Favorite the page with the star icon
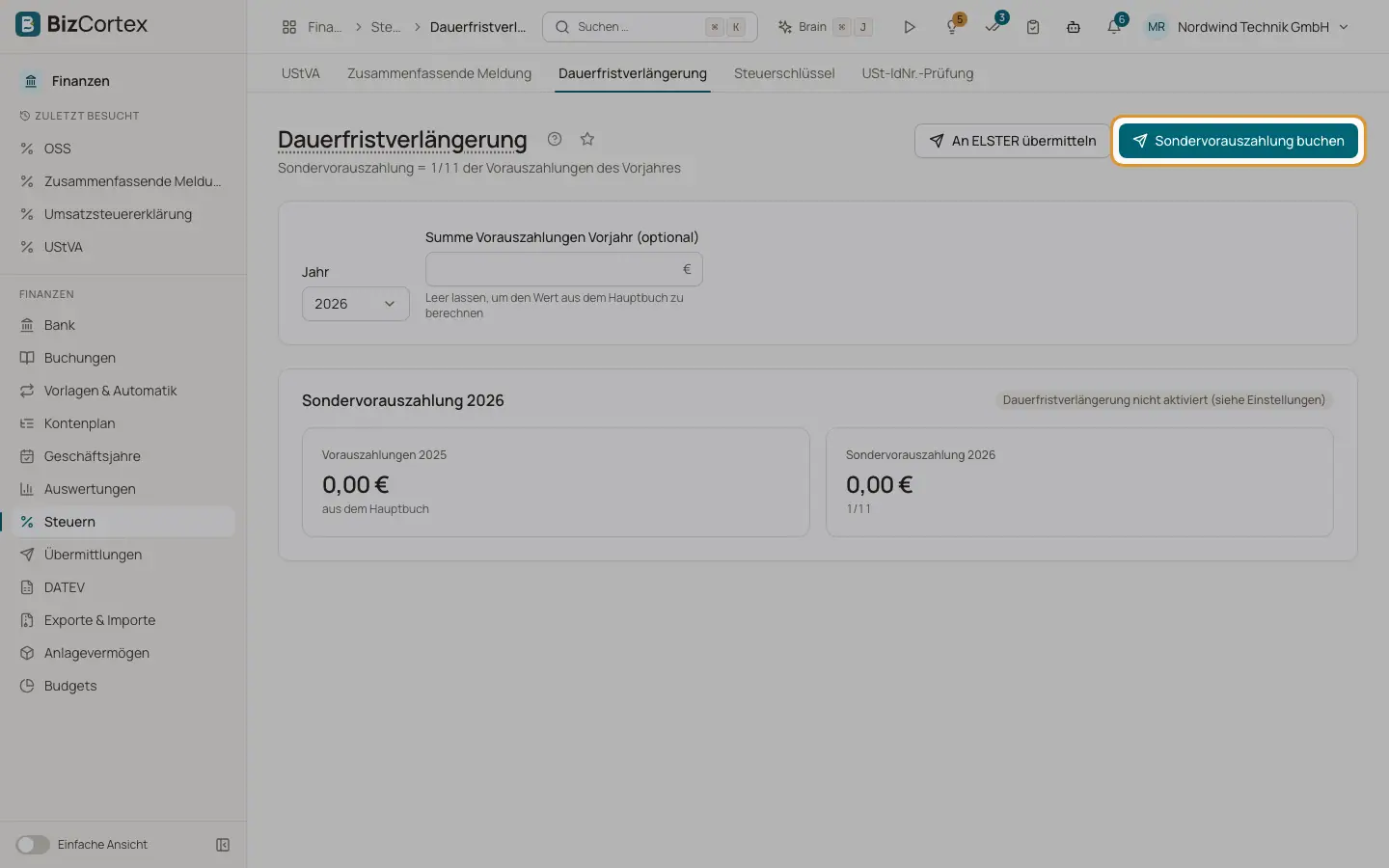The width and height of the screenshot is (1389, 868). pyautogui.click(x=587, y=139)
